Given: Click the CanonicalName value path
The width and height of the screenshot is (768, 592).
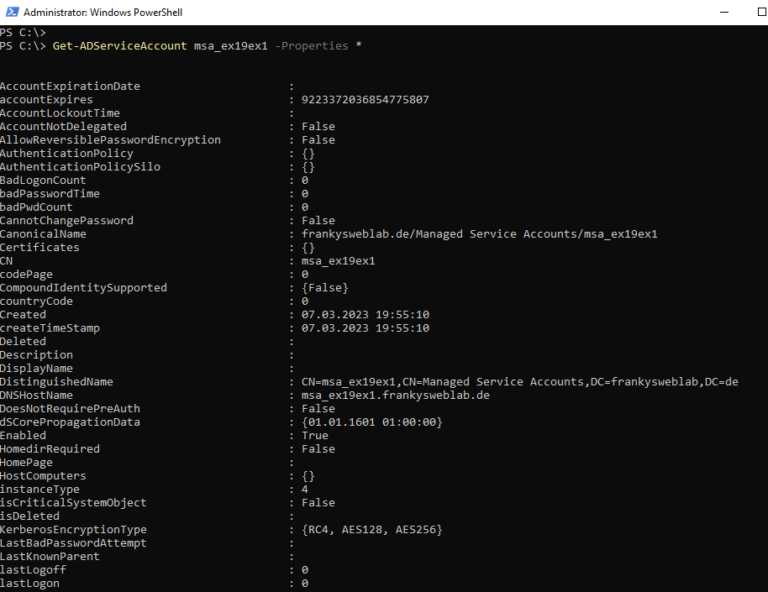Looking at the screenshot, I should (x=479, y=234).
